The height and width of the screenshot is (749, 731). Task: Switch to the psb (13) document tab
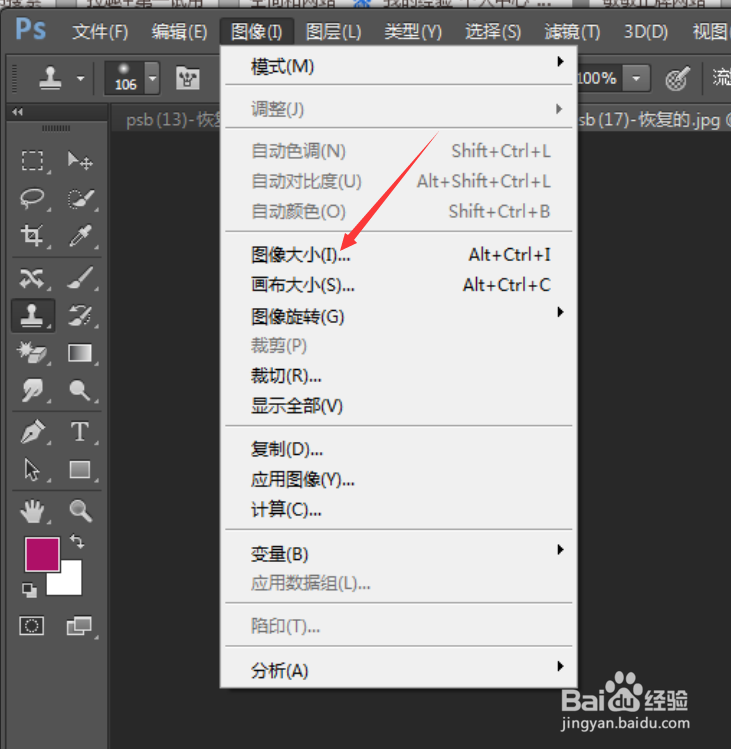click(x=166, y=119)
